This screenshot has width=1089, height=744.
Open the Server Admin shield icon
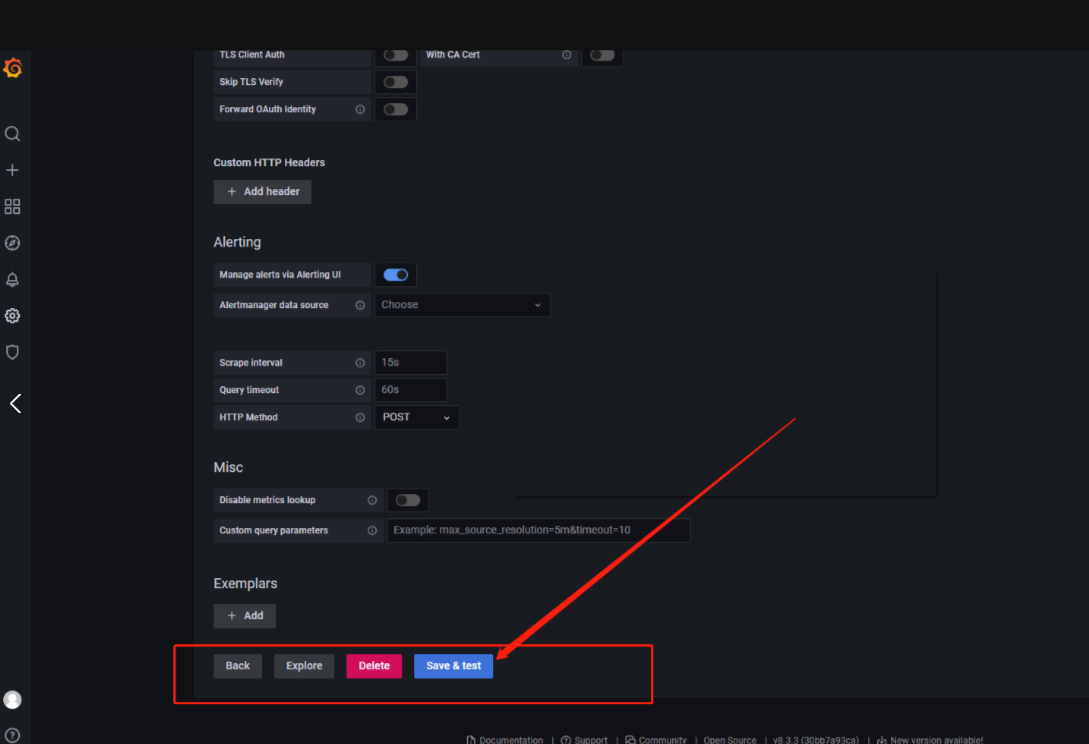click(x=13, y=352)
